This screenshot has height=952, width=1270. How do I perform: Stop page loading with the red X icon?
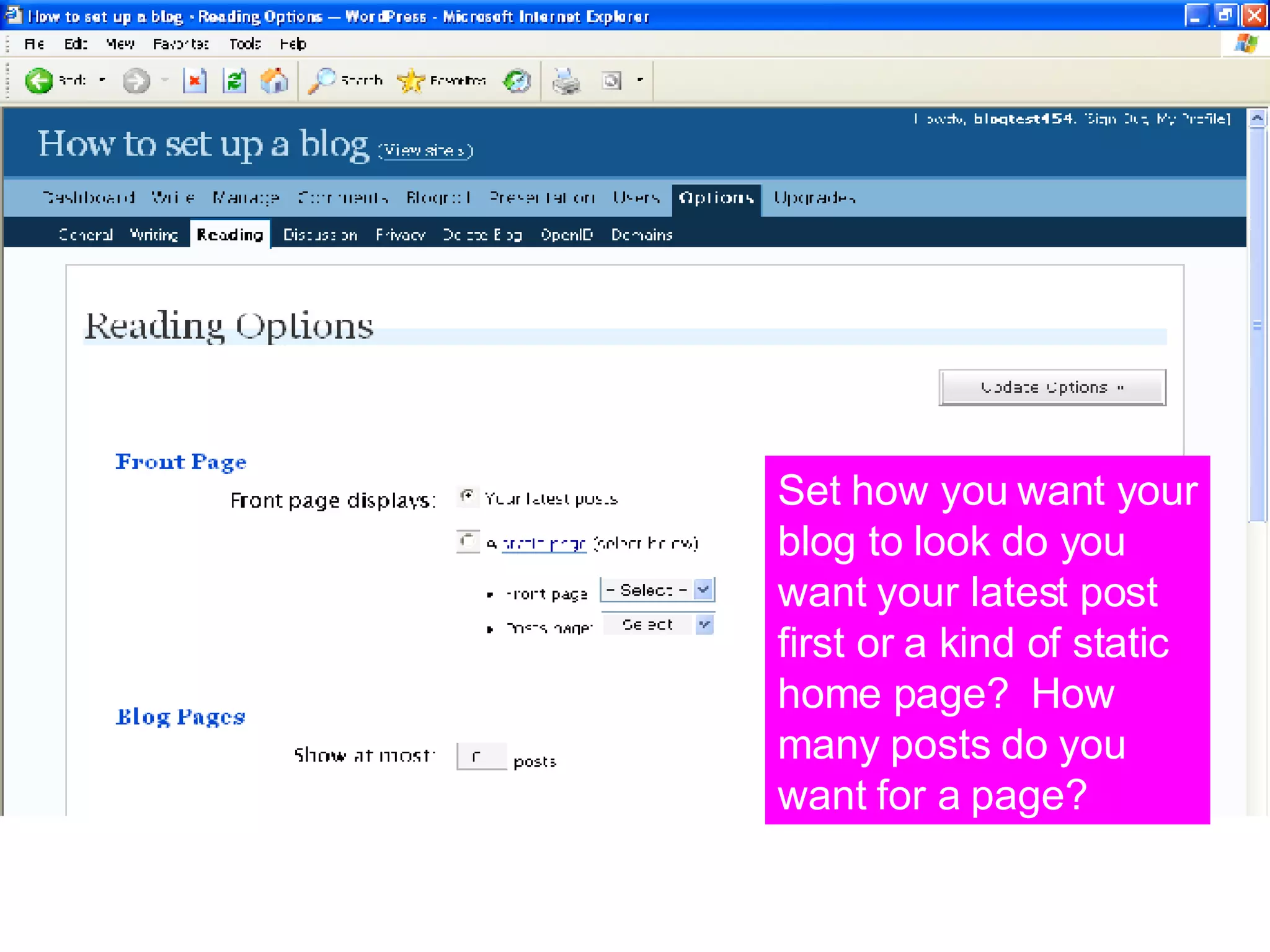point(195,81)
